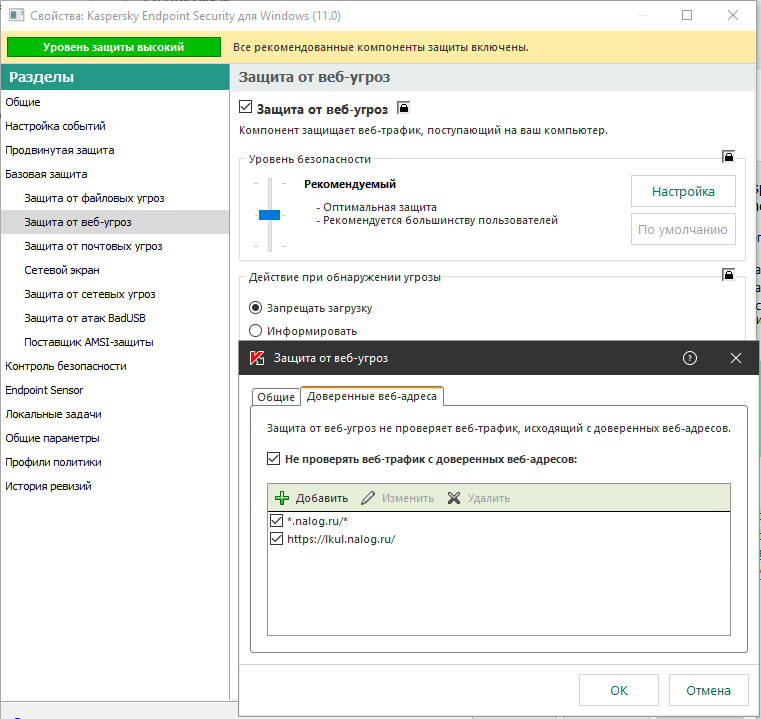Click the help question mark icon in dialog
The height and width of the screenshot is (719, 761).
click(689, 358)
